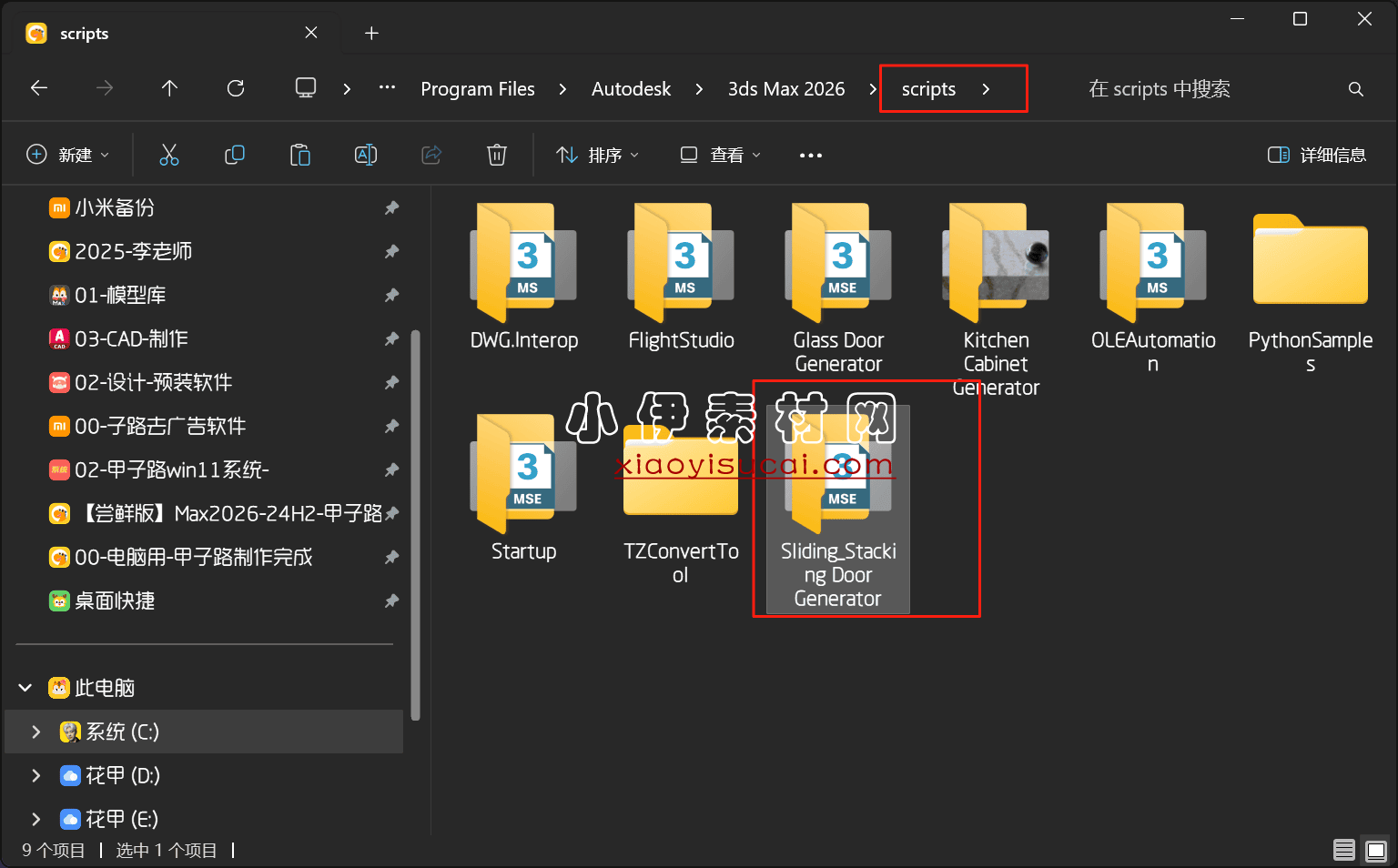The width and height of the screenshot is (1398, 868).
Task: Open the 查看 view dropdown
Action: click(x=720, y=155)
